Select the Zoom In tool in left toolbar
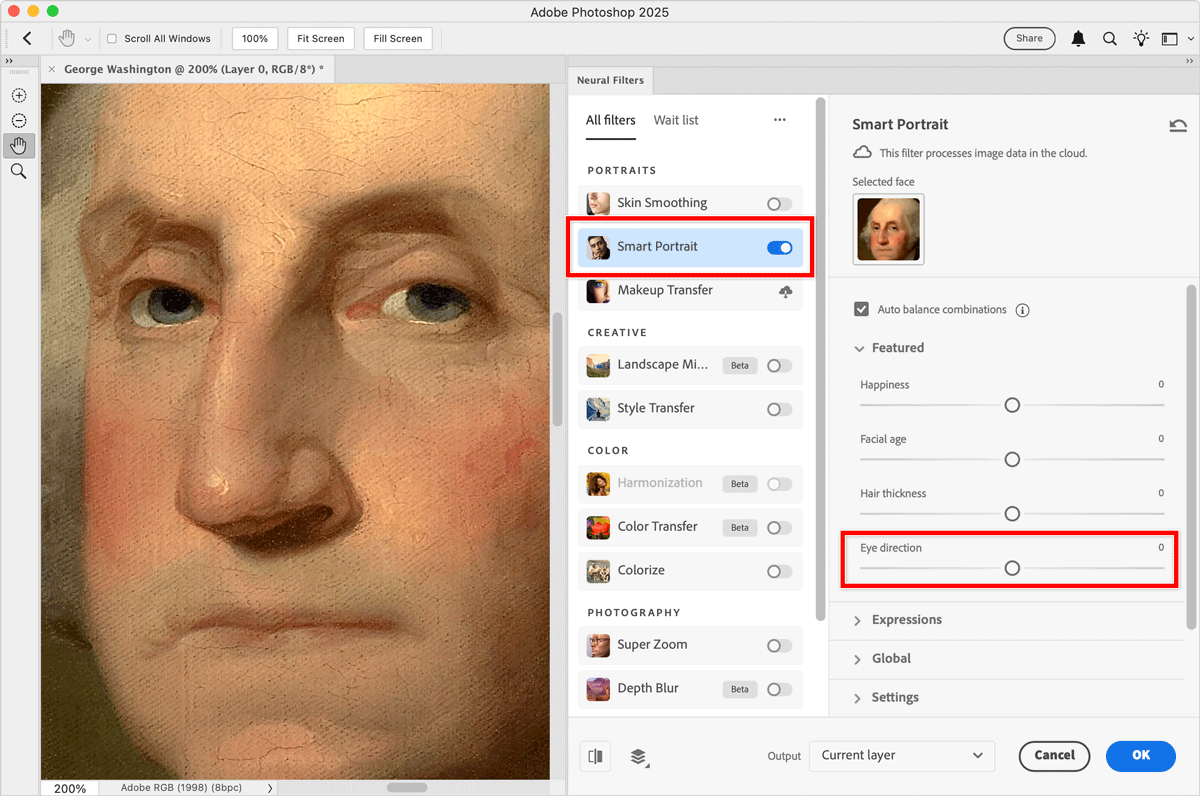Viewport: 1200px width, 796px height. click(19, 95)
